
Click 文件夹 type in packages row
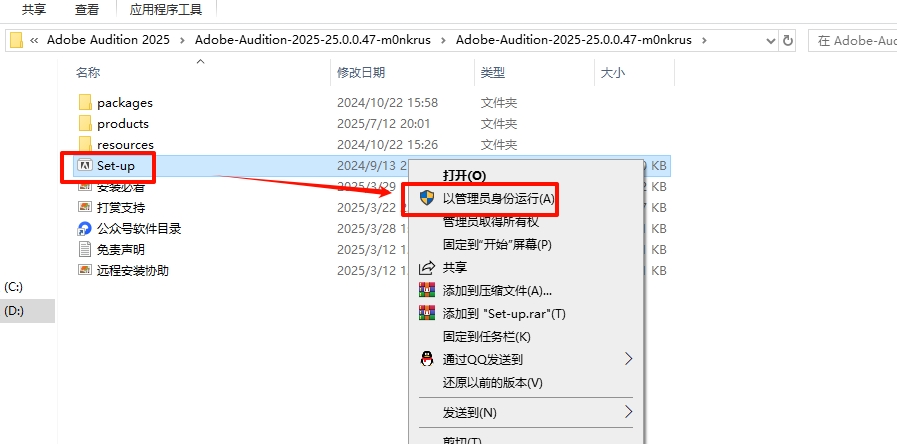point(499,103)
